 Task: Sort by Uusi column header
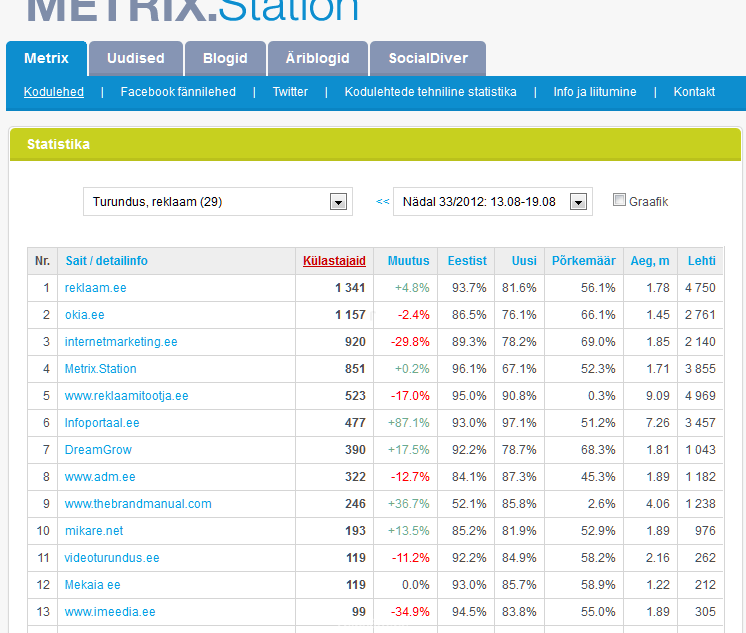click(x=524, y=261)
